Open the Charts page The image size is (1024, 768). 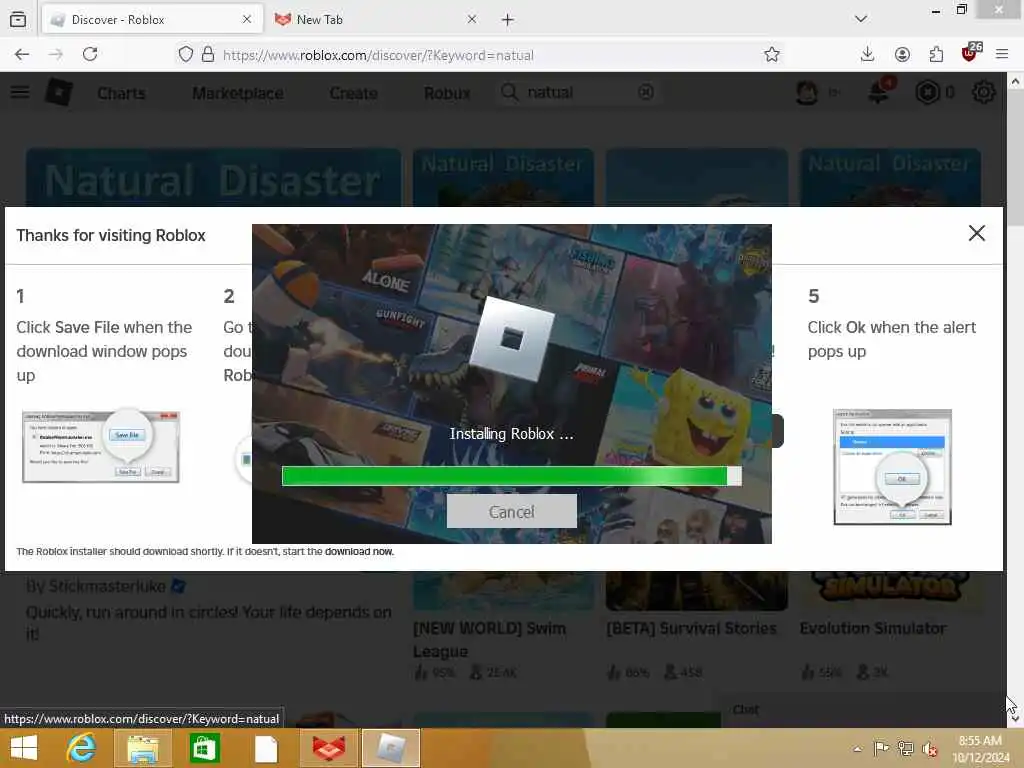pyautogui.click(x=121, y=93)
